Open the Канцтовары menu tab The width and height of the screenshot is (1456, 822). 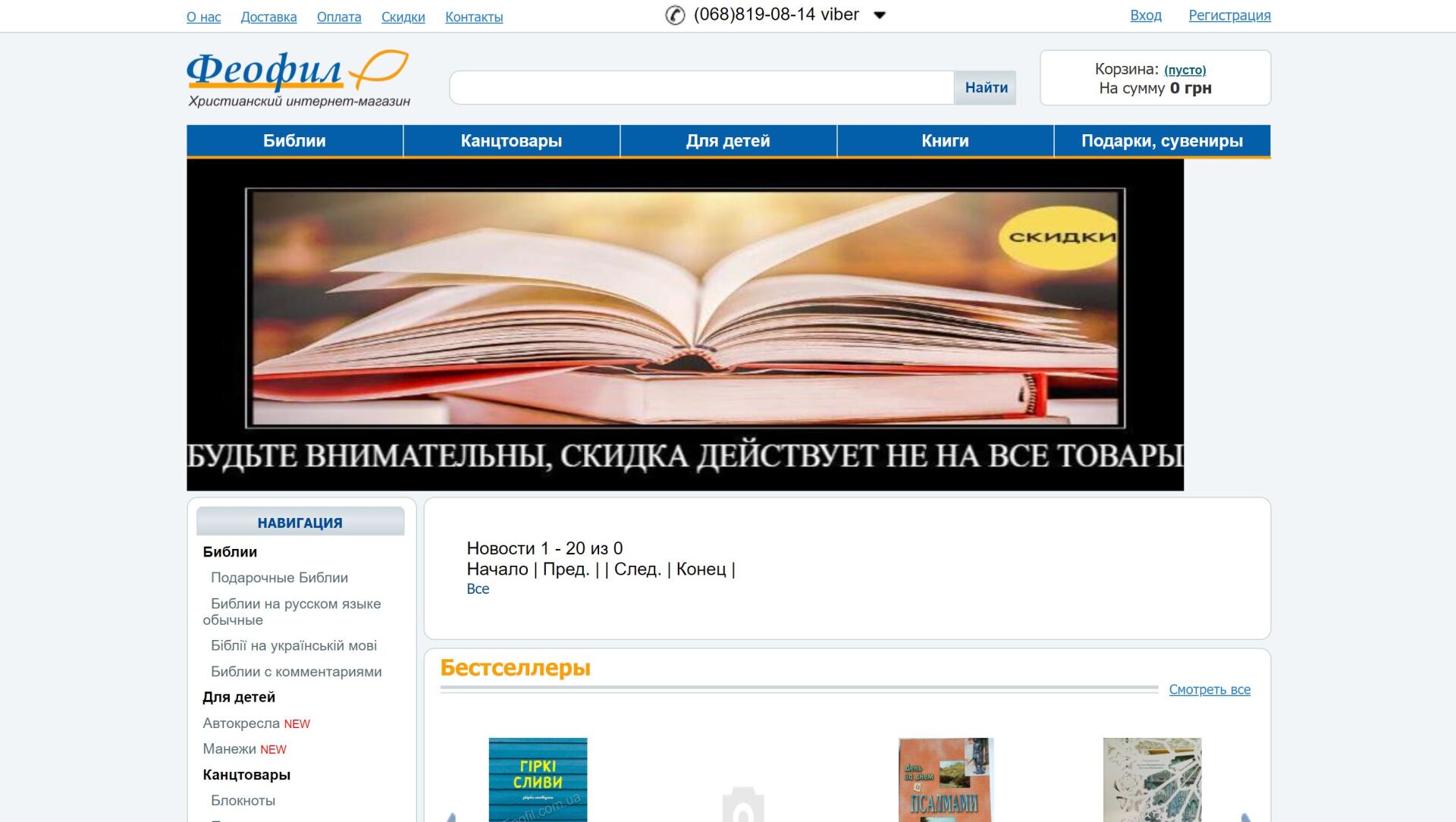(x=511, y=141)
